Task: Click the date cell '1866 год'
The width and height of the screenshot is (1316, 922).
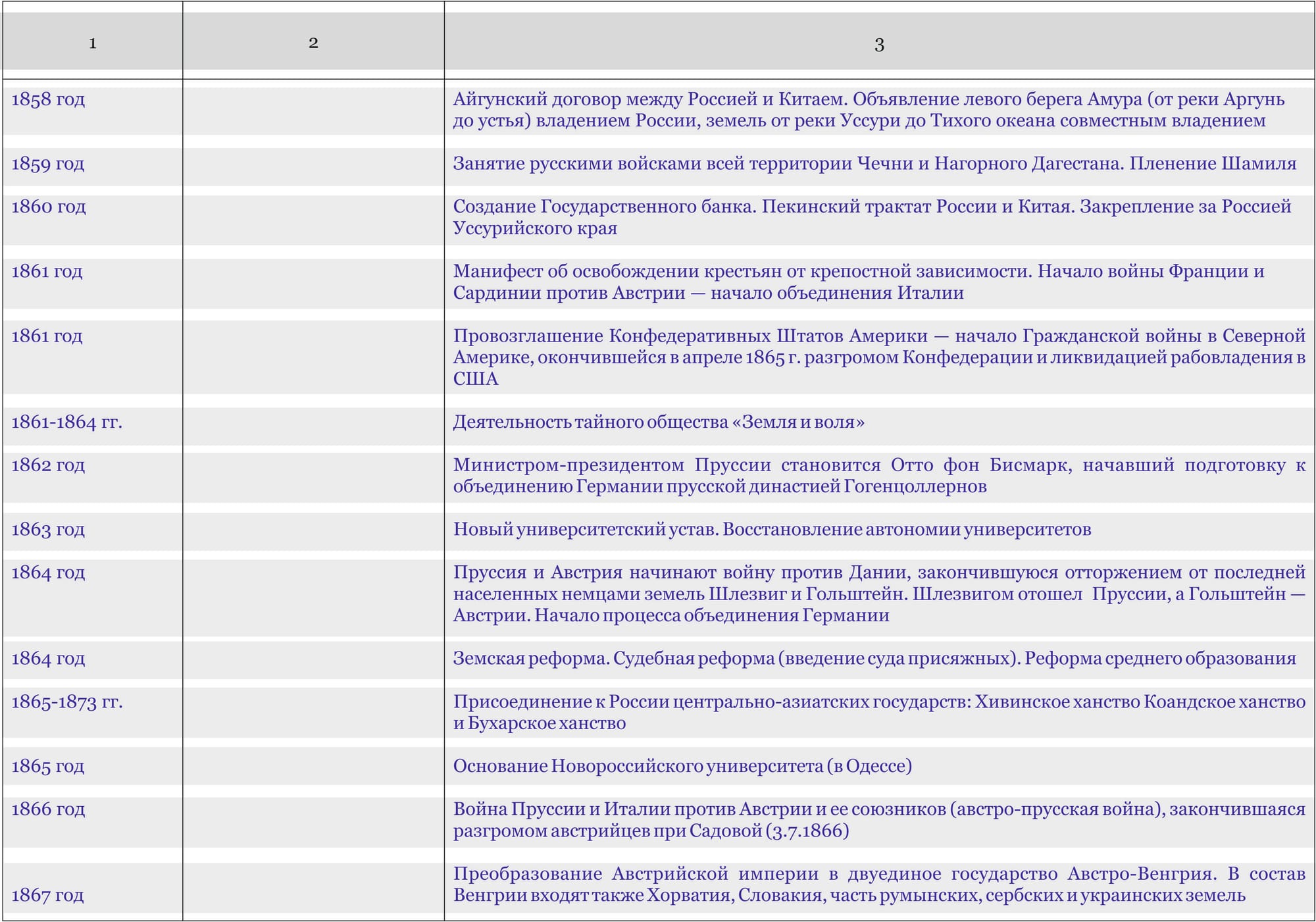Action: pos(48,809)
